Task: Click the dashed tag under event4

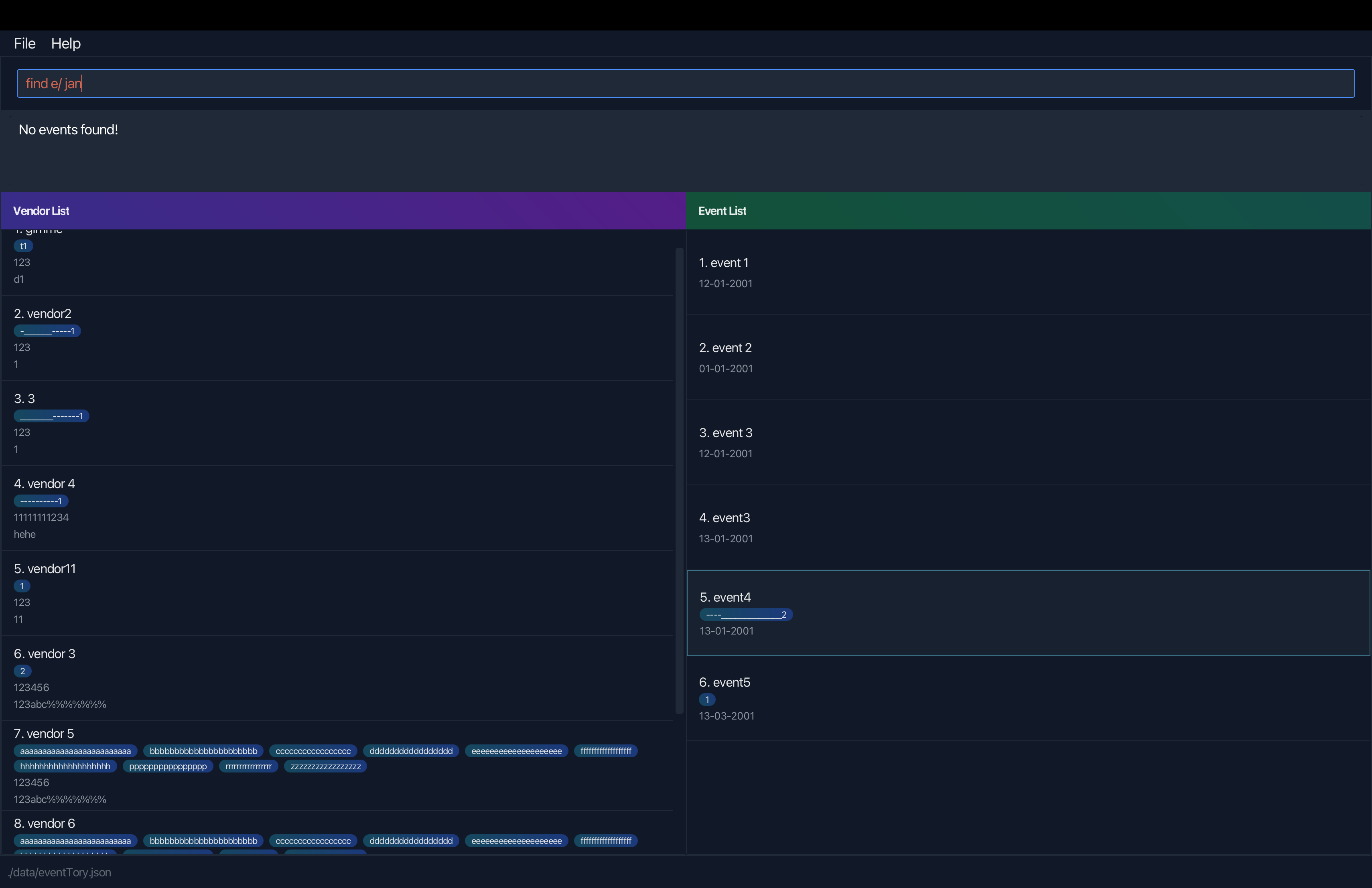Action: click(746, 614)
